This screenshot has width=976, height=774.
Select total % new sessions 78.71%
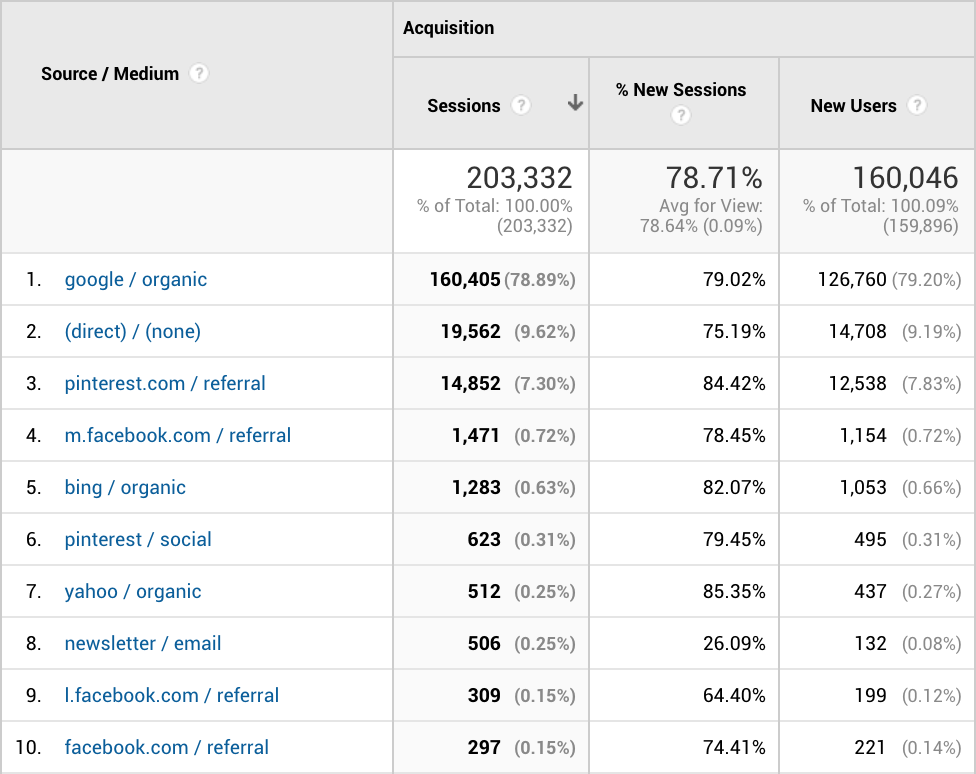click(714, 178)
